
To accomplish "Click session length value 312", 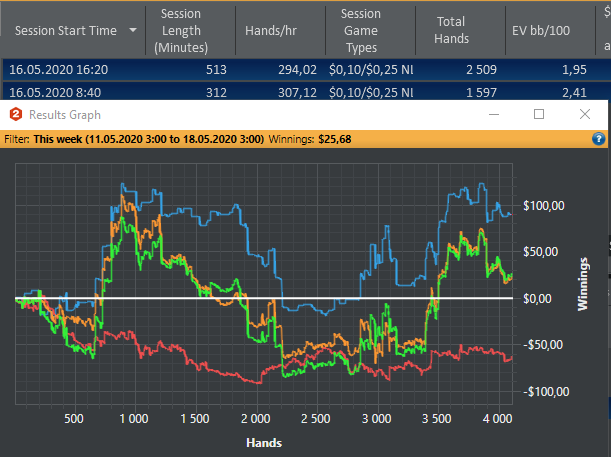I will point(216,92).
